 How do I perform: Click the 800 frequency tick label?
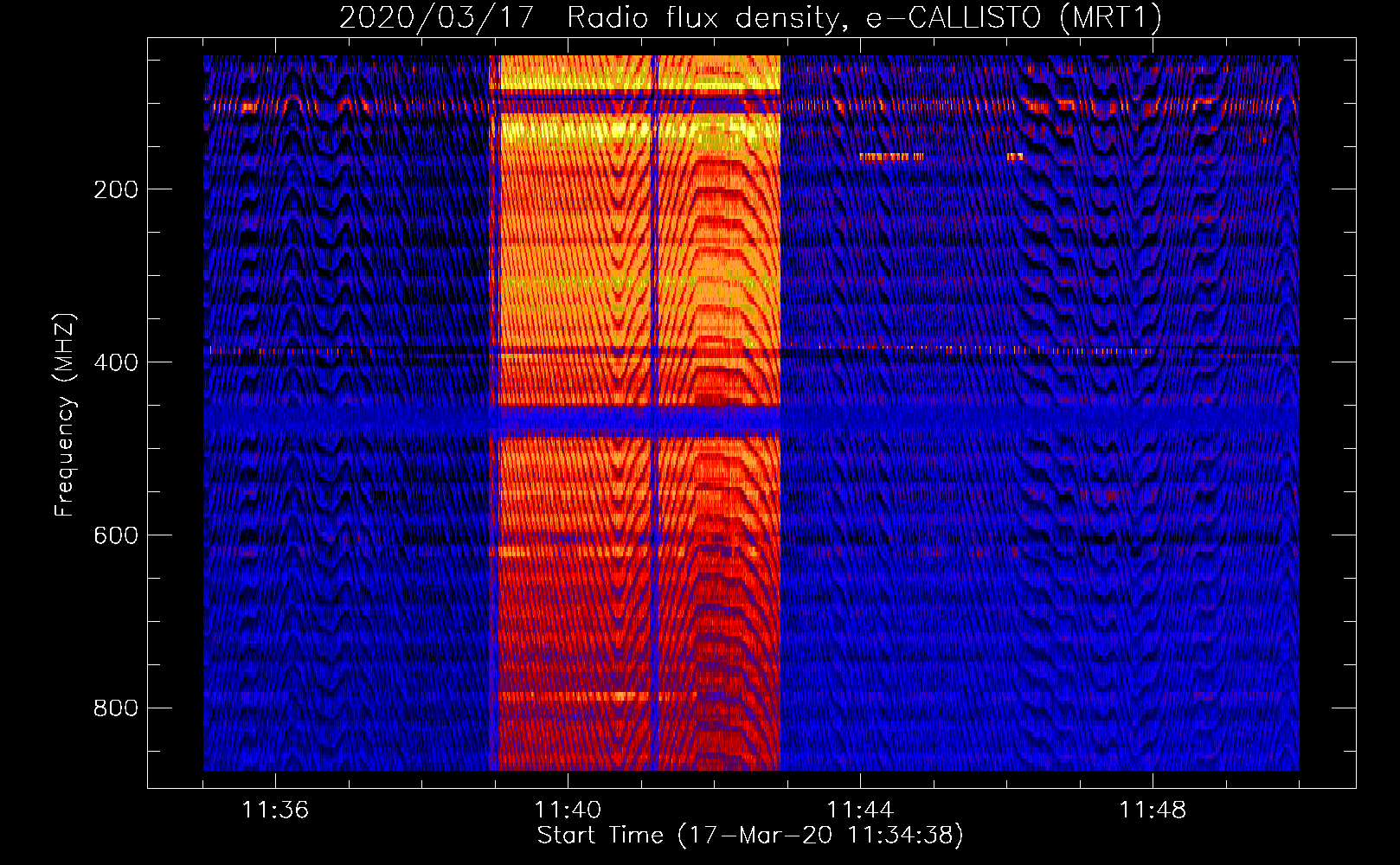(116, 708)
